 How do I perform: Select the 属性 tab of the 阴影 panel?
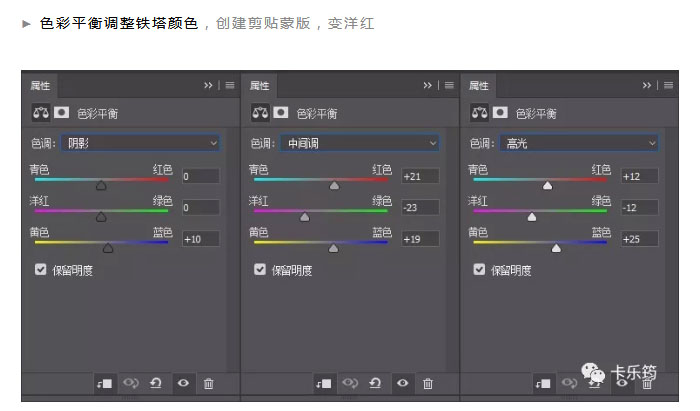(x=40, y=86)
